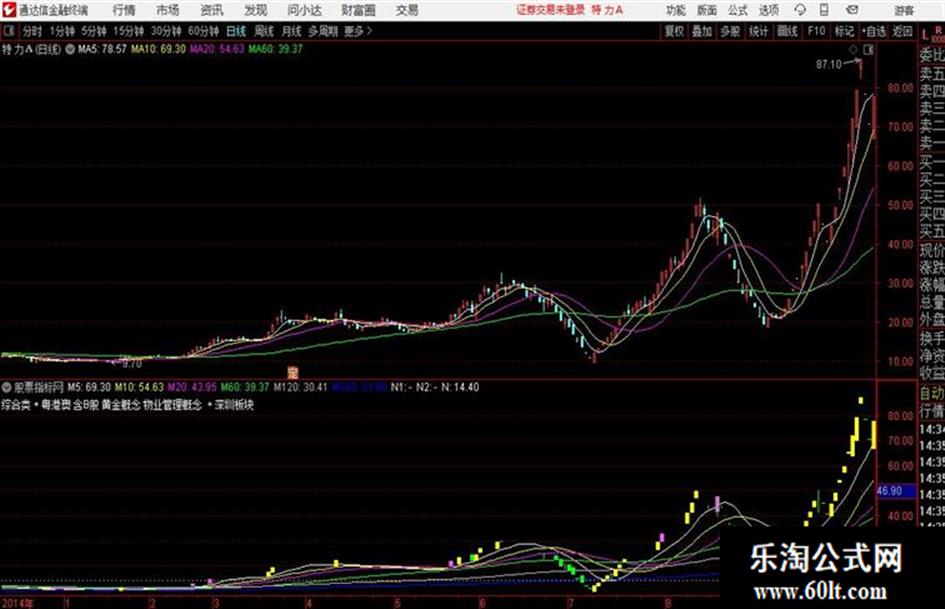Viewport: 945px width, 609px height.
Task: Select the 周线 weekly period
Action: (264, 31)
